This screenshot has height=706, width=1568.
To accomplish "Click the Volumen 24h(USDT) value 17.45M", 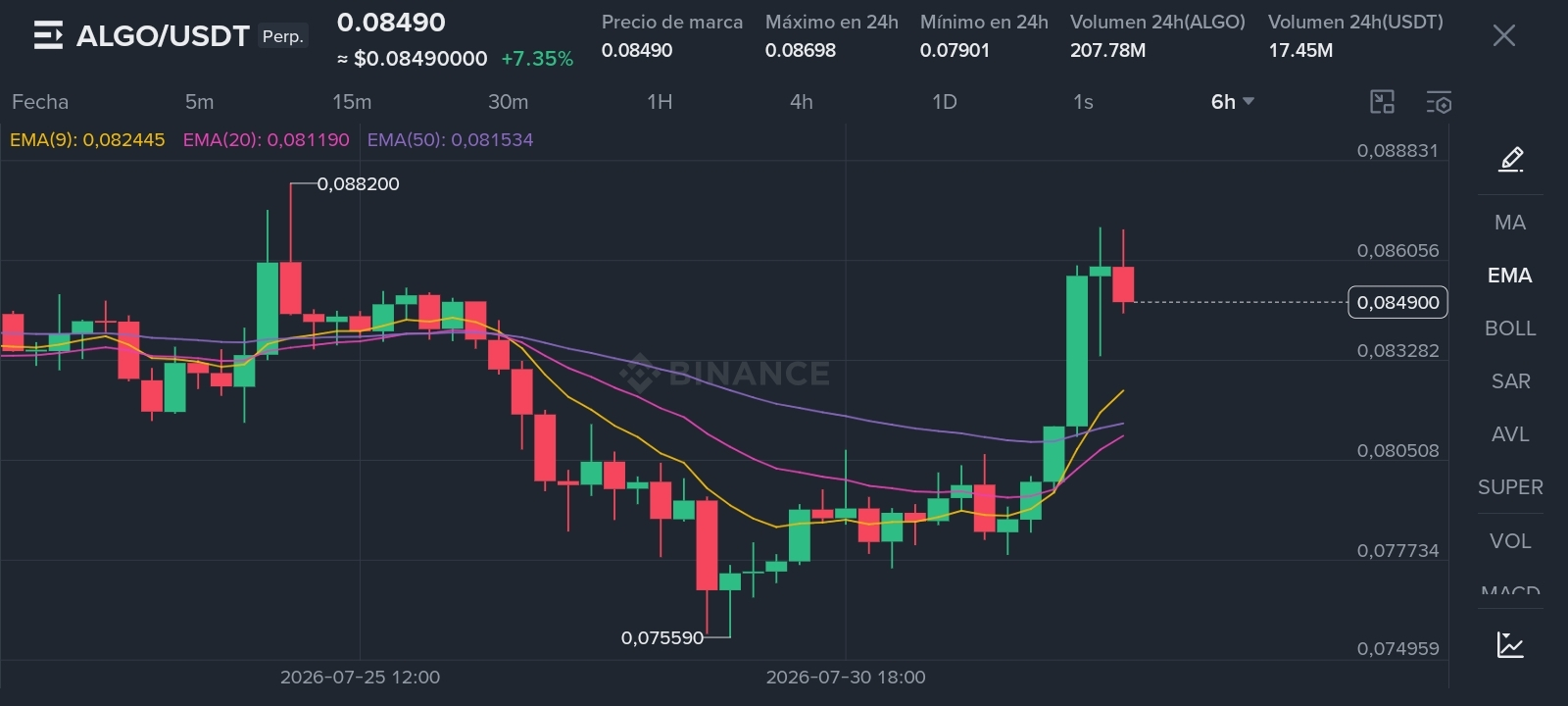I will pos(1300,50).
